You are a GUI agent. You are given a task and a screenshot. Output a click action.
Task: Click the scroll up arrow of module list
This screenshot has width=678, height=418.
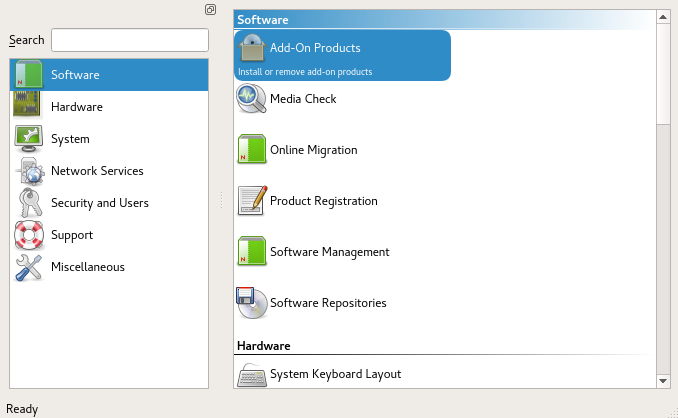click(x=663, y=18)
